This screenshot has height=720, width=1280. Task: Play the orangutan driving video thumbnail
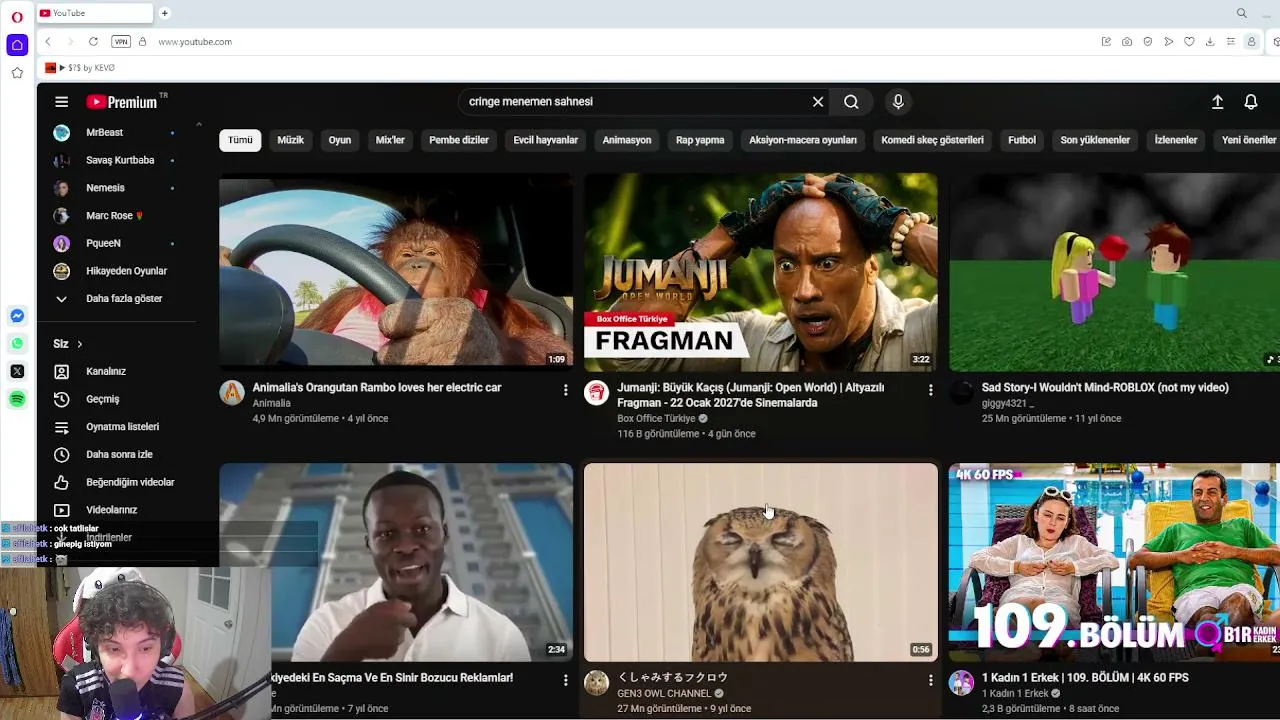(396, 272)
